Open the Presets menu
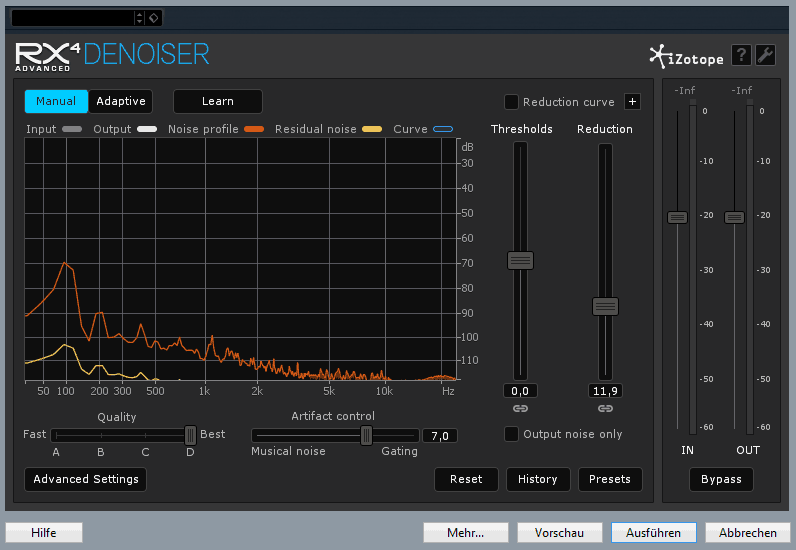The height and width of the screenshot is (550, 796). (609, 479)
